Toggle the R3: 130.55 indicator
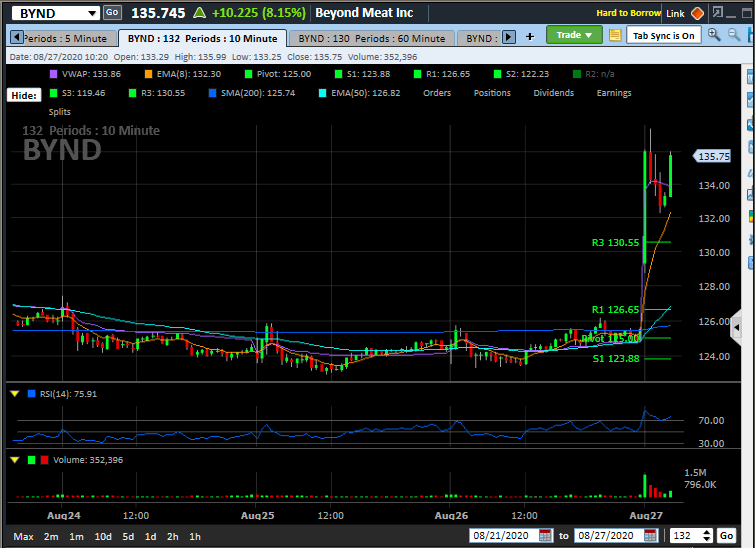Screen dimensions: 755x548 pyautogui.click(x=157, y=93)
